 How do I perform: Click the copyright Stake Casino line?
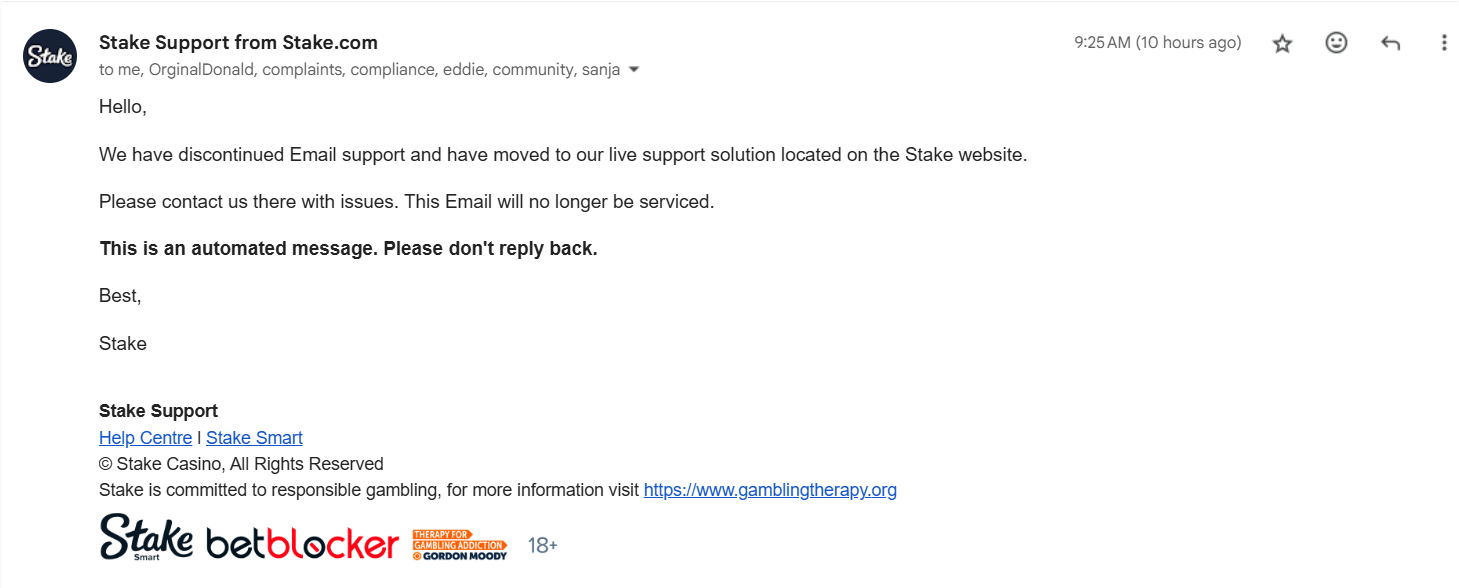(241, 464)
